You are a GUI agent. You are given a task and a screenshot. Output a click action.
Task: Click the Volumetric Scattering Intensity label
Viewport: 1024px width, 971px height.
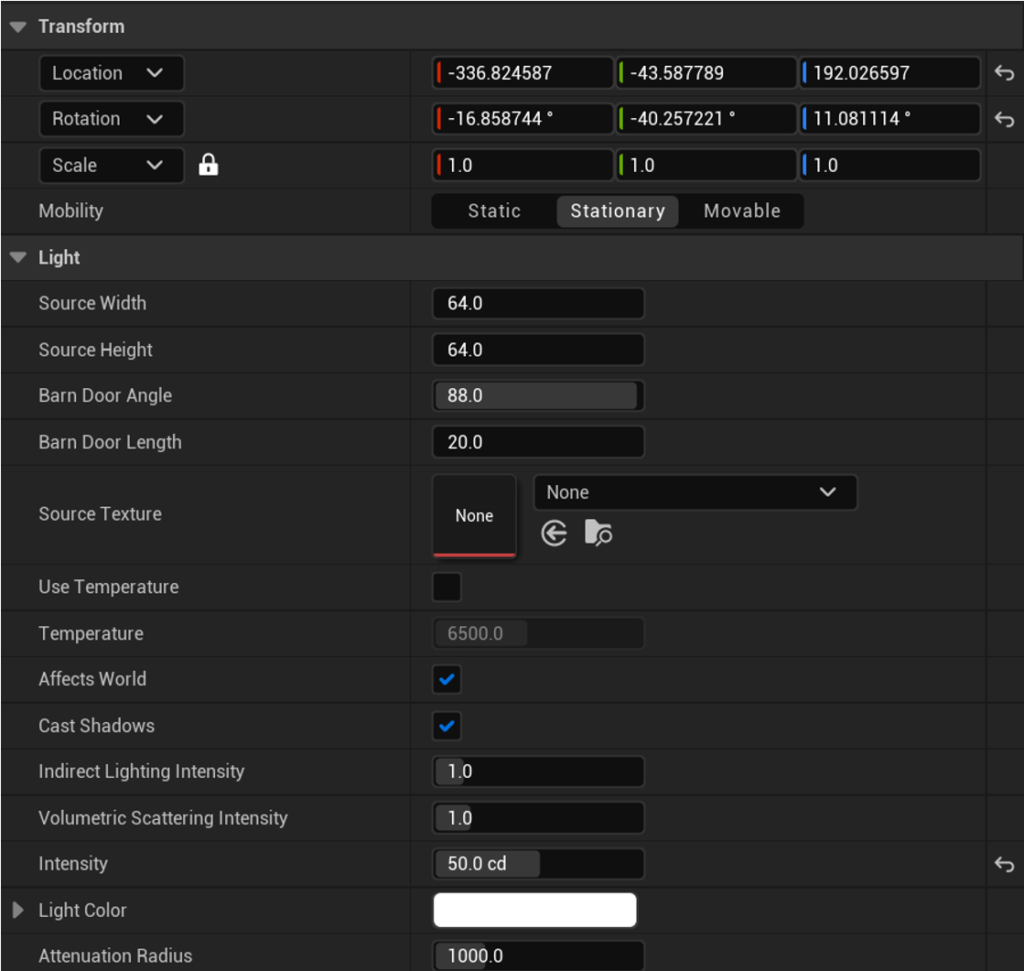click(163, 818)
